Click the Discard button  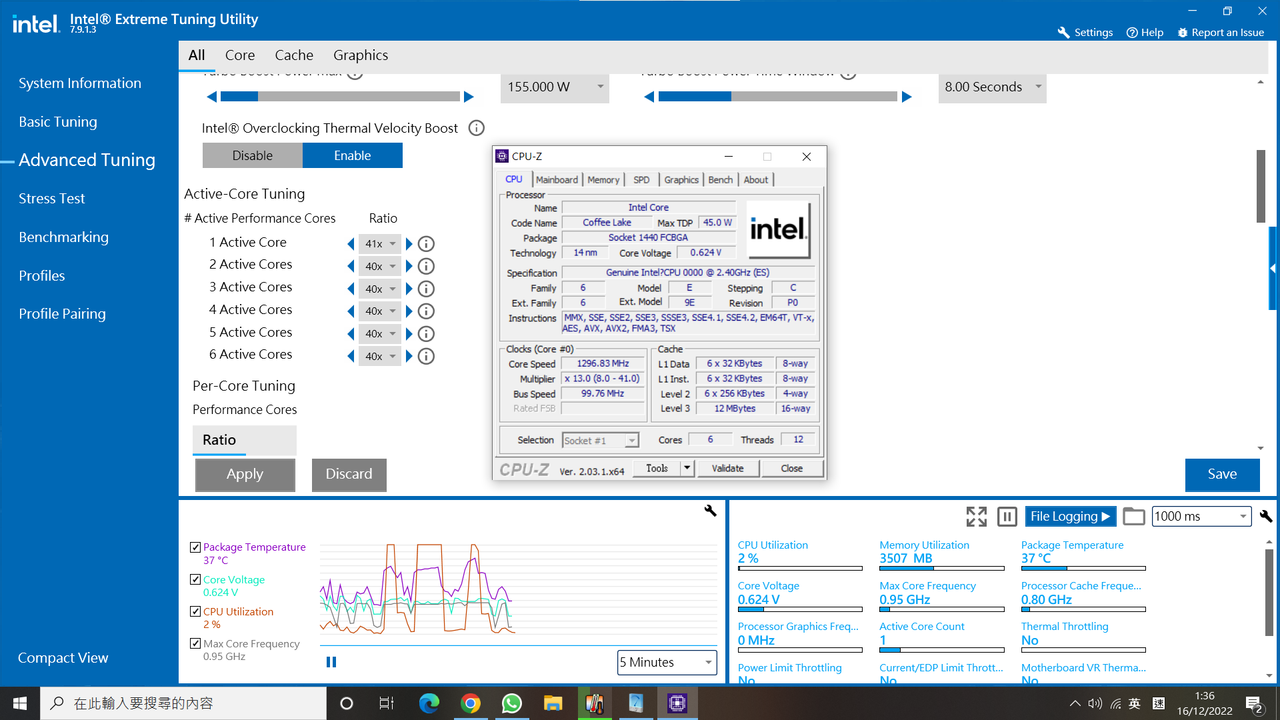[349, 474]
